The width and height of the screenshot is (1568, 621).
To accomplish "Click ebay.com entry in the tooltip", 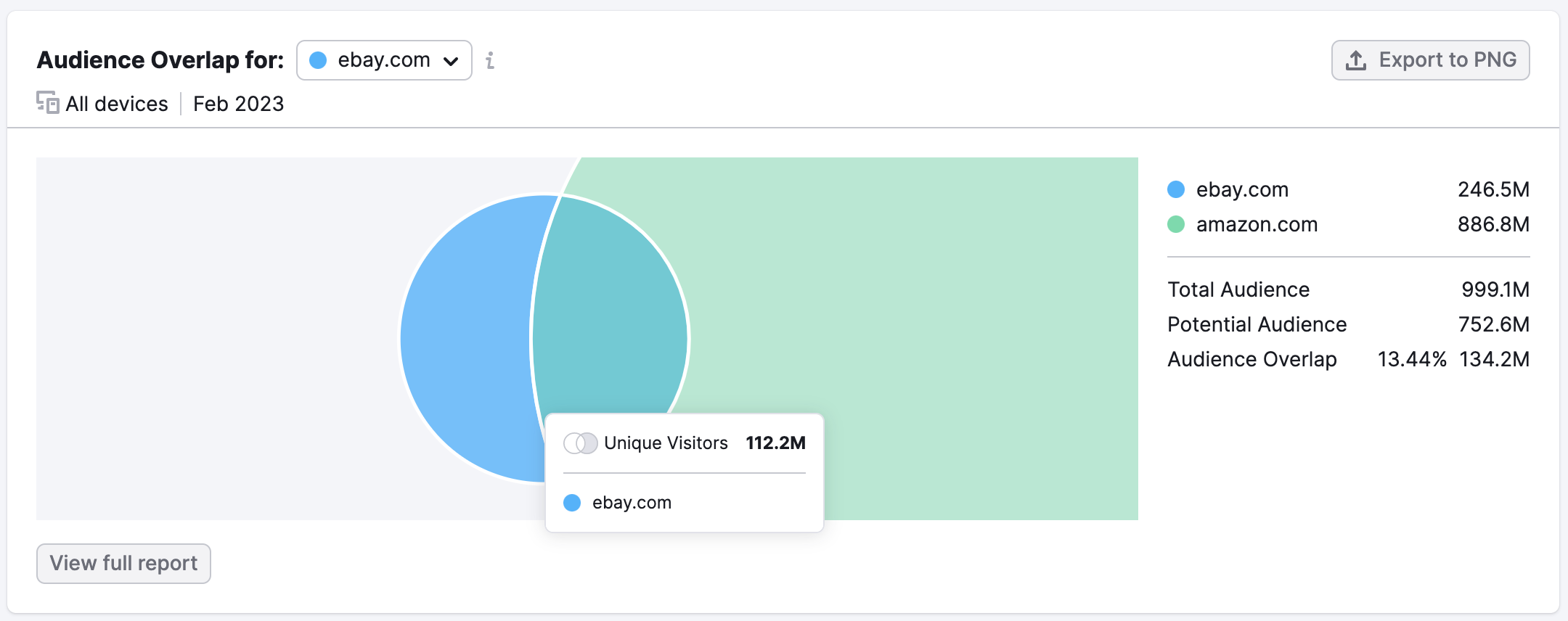I will [617, 503].
